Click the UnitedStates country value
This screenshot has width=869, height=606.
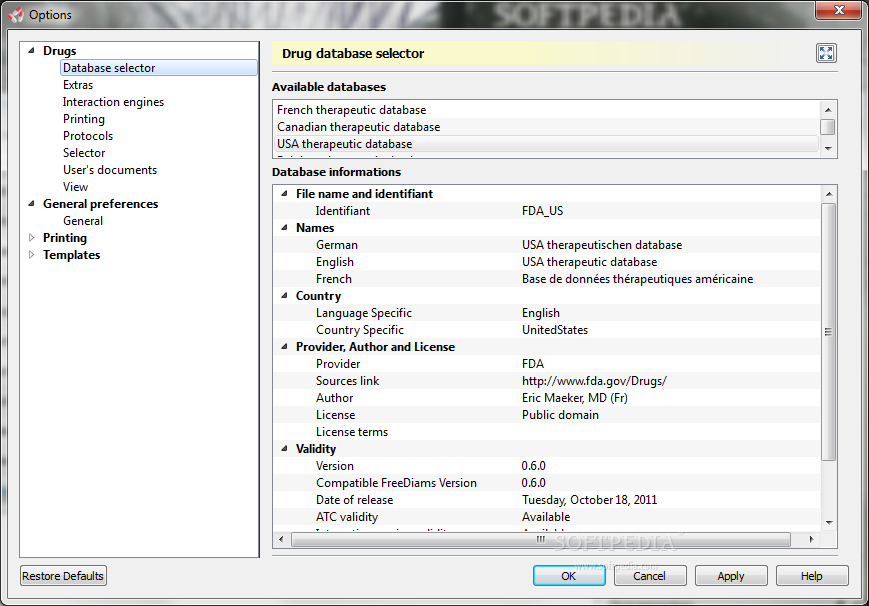pyautogui.click(x=555, y=330)
